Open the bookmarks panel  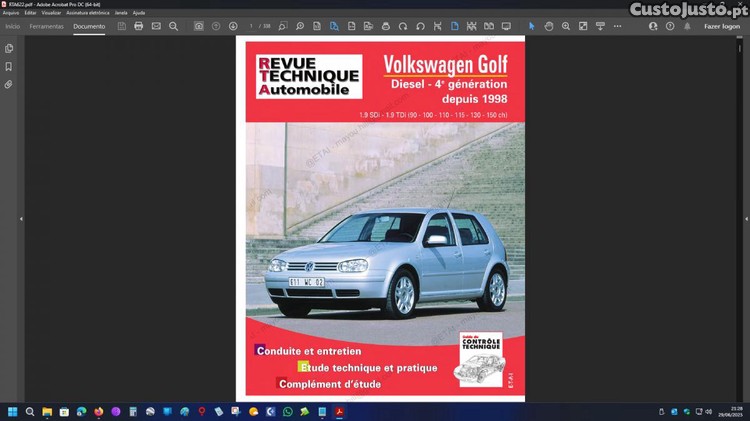click(x=9, y=66)
